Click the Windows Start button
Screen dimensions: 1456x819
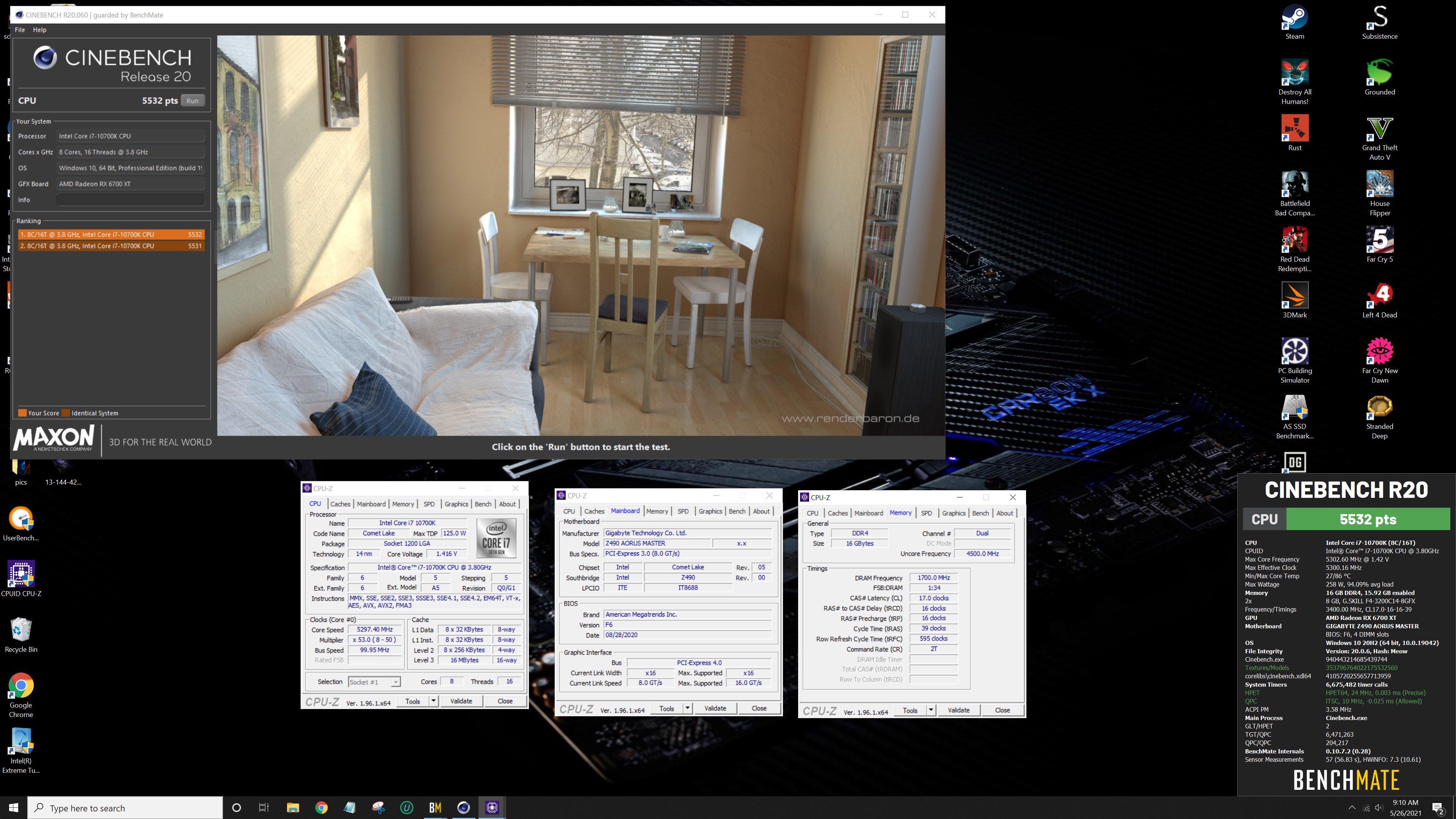click(x=14, y=808)
